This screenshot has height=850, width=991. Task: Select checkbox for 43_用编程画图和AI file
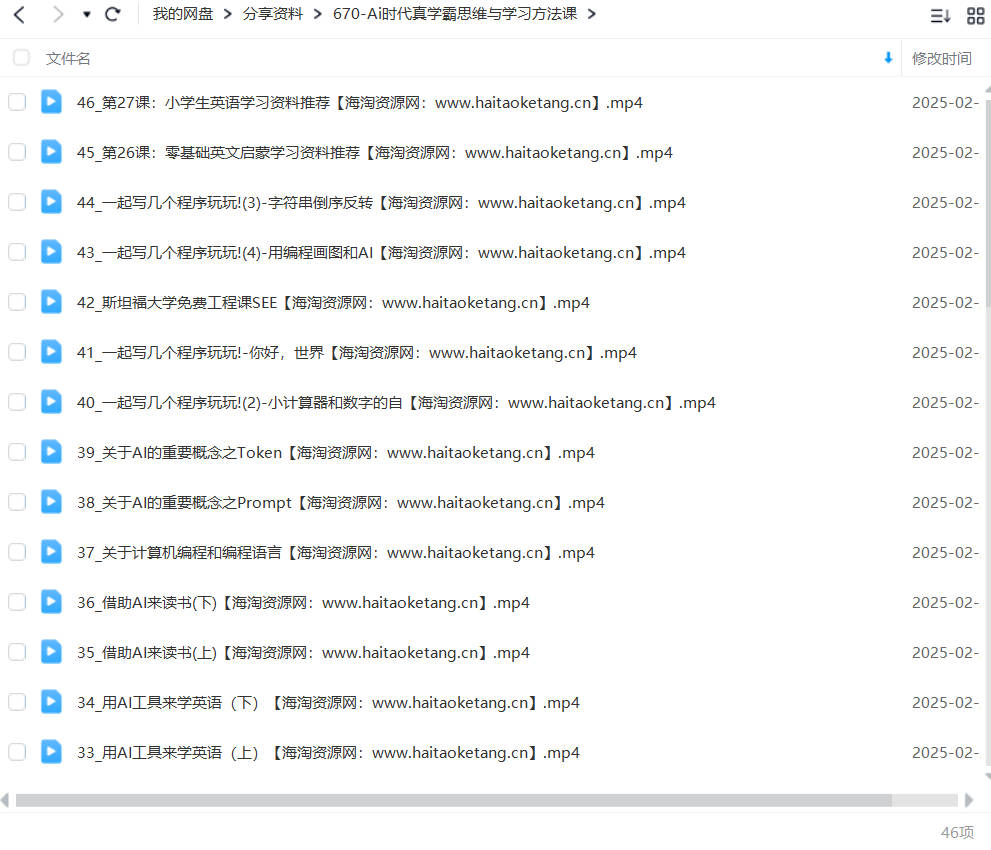pyautogui.click(x=17, y=252)
